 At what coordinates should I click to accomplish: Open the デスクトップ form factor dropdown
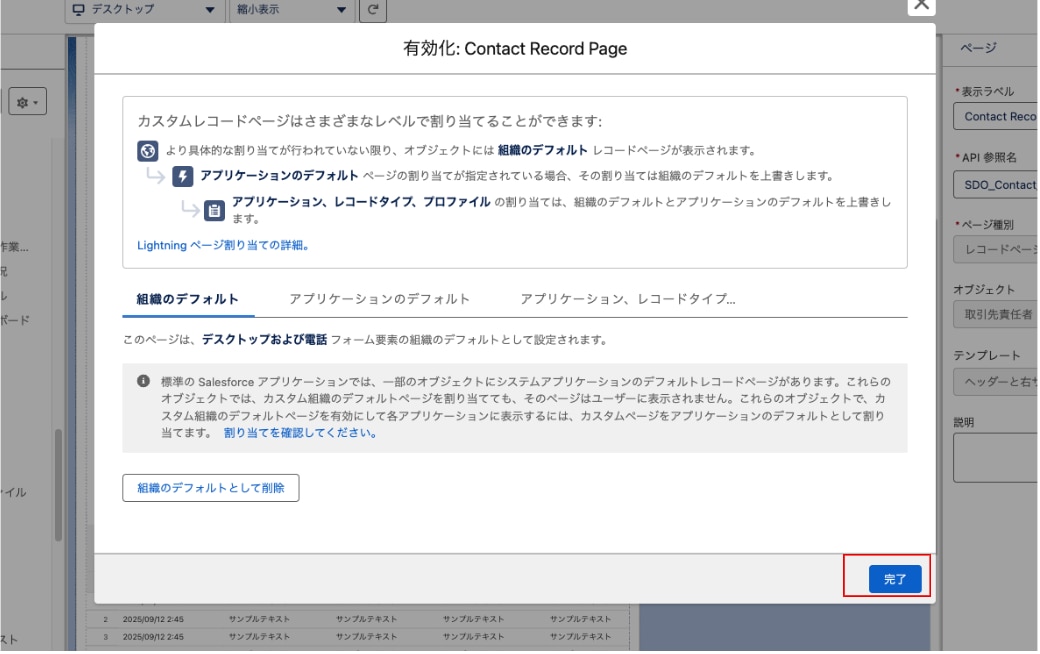(144, 10)
